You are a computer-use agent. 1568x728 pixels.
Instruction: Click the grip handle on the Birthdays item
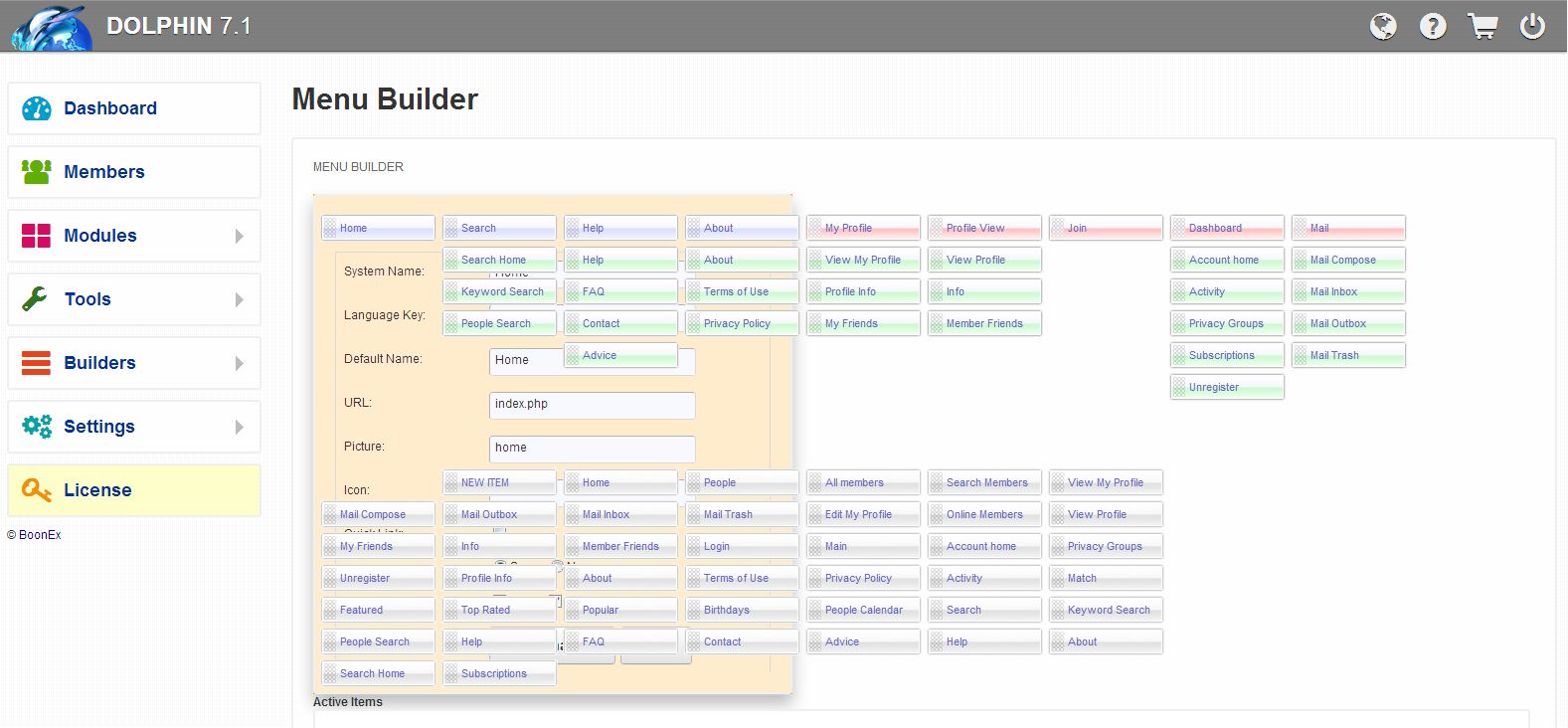[x=694, y=610]
